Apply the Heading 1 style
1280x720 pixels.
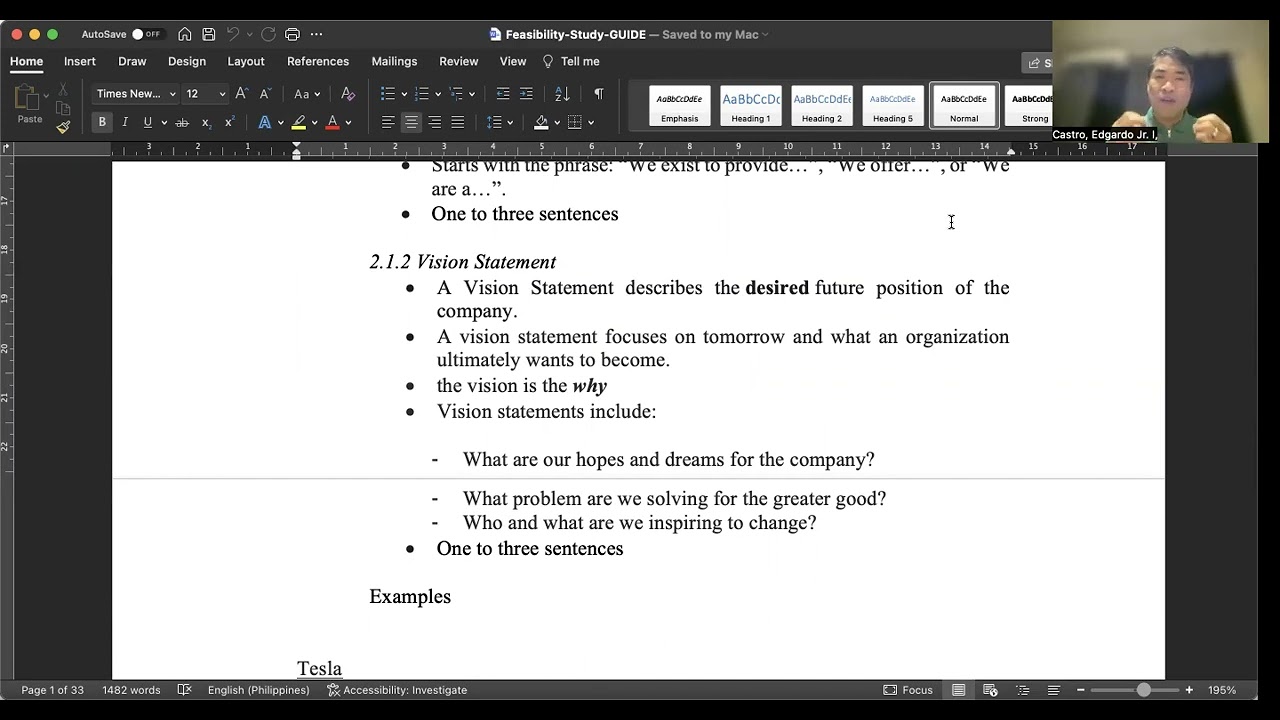751,106
